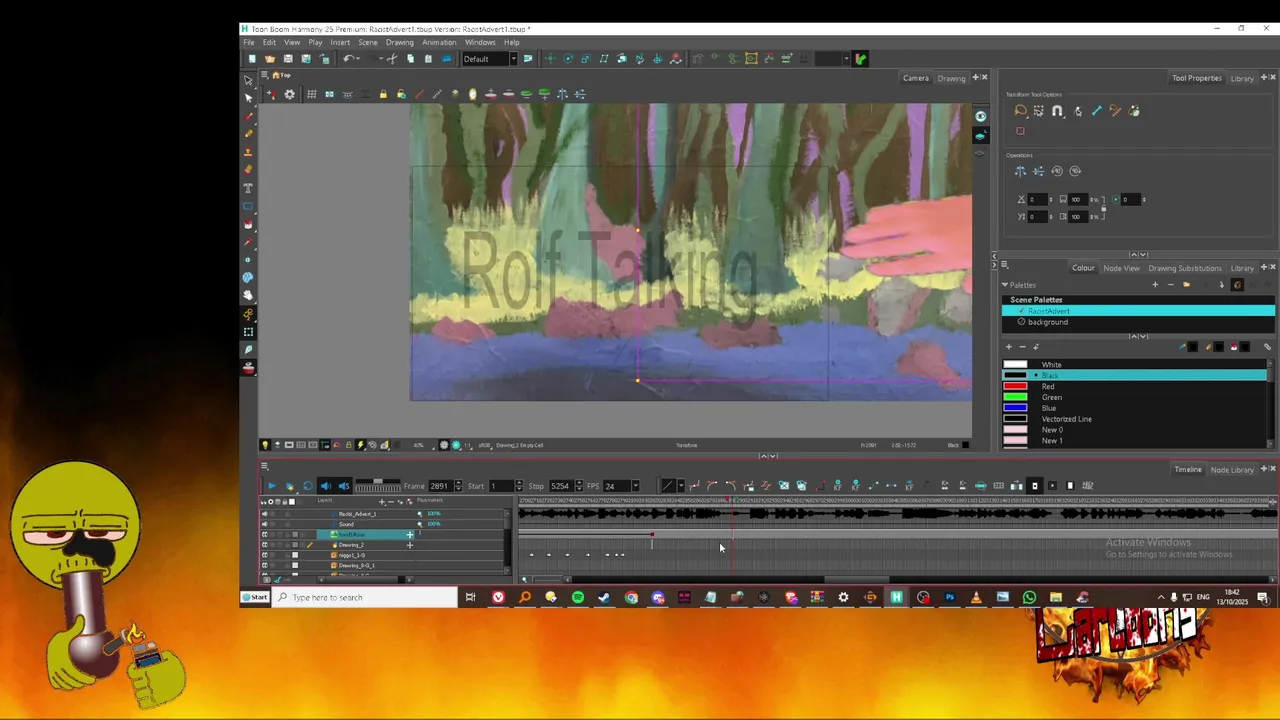
Task: Click the Copy icon in the toolbar
Action: pos(410,59)
